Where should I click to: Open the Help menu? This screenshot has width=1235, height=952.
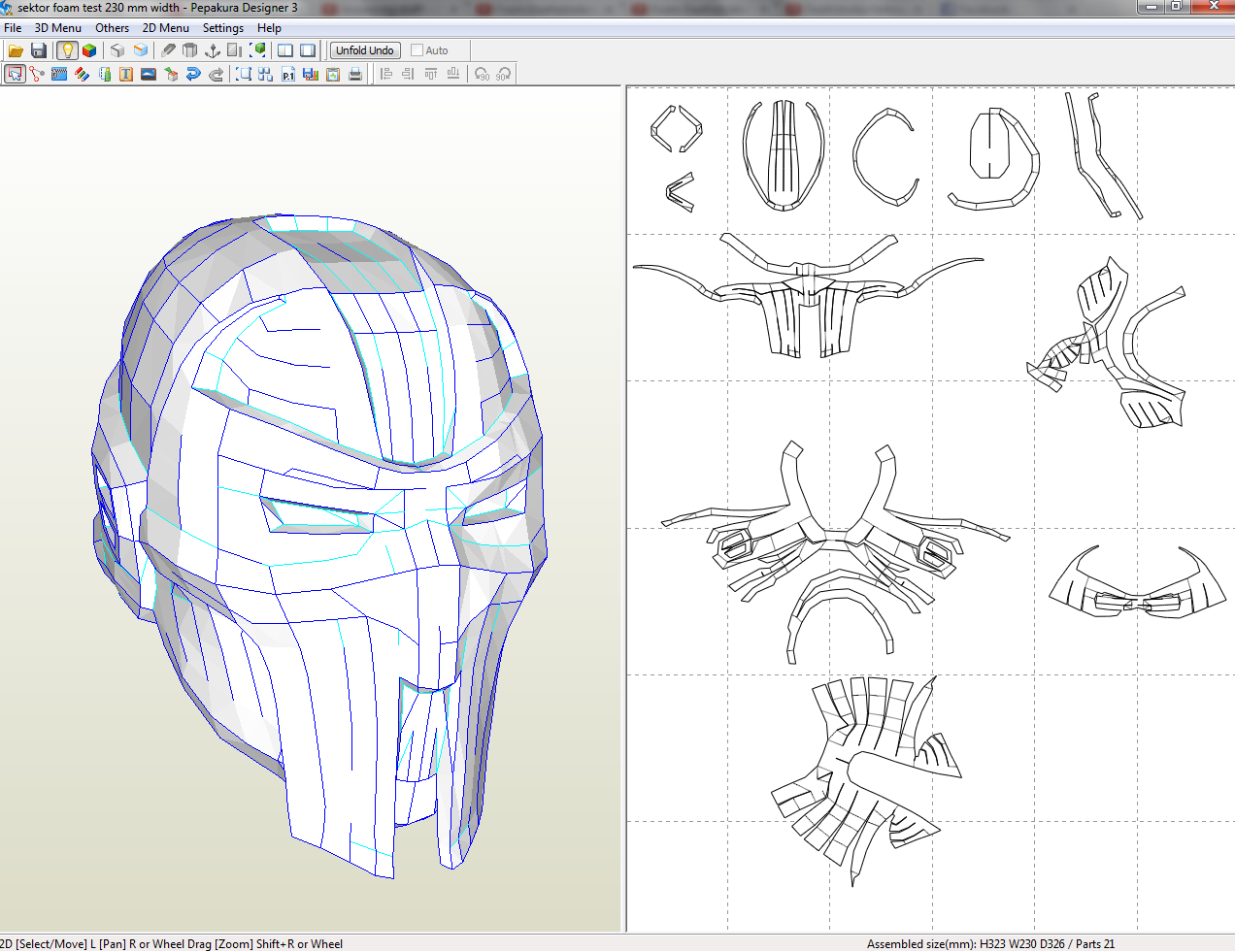pos(269,28)
